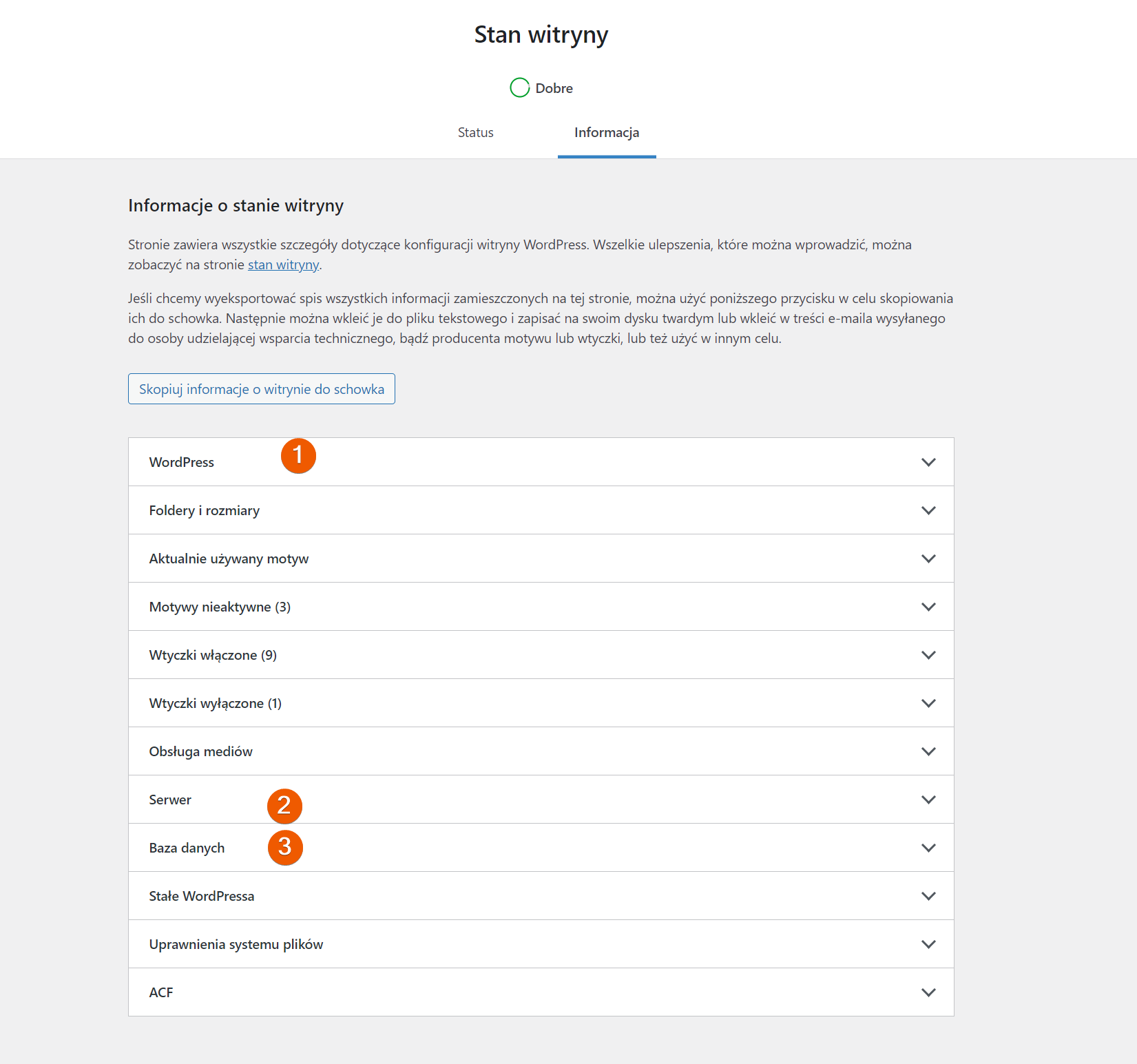Click the chevron for Wtyczki wyłączone (1)

point(928,703)
